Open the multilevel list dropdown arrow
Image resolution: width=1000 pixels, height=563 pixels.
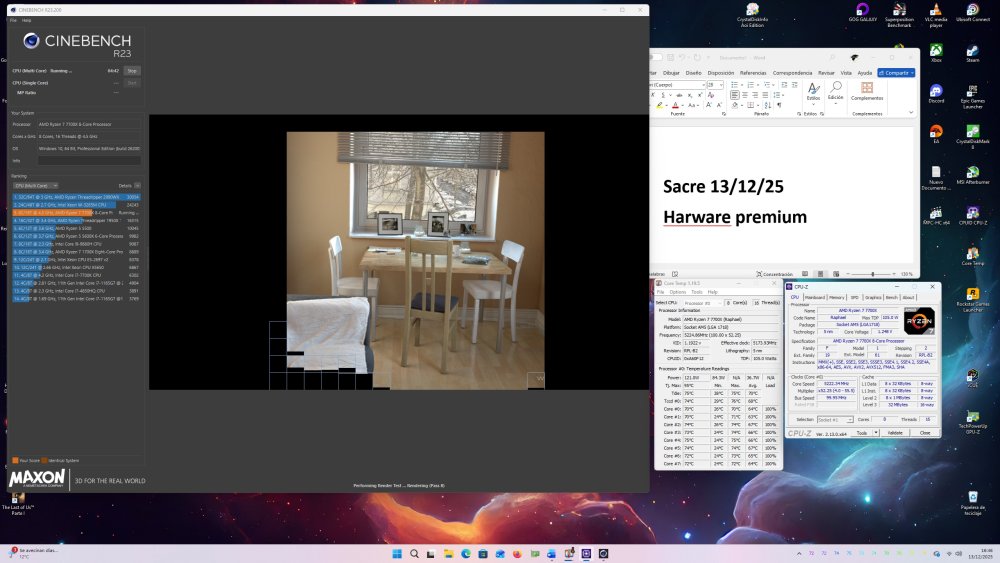773,85
